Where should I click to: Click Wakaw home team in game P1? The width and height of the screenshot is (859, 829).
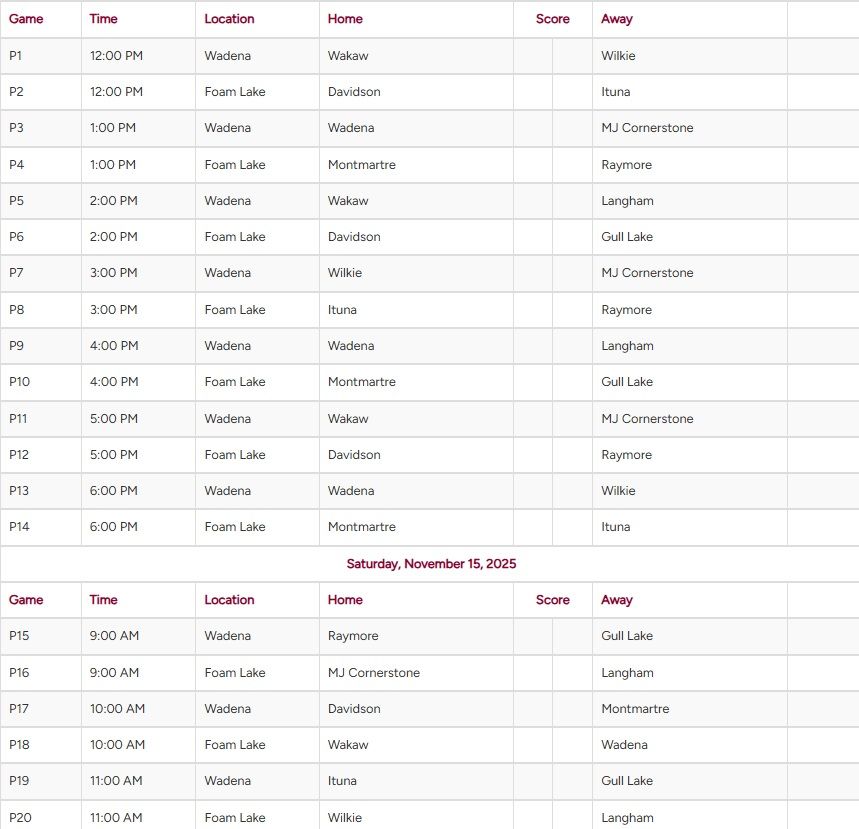click(348, 56)
